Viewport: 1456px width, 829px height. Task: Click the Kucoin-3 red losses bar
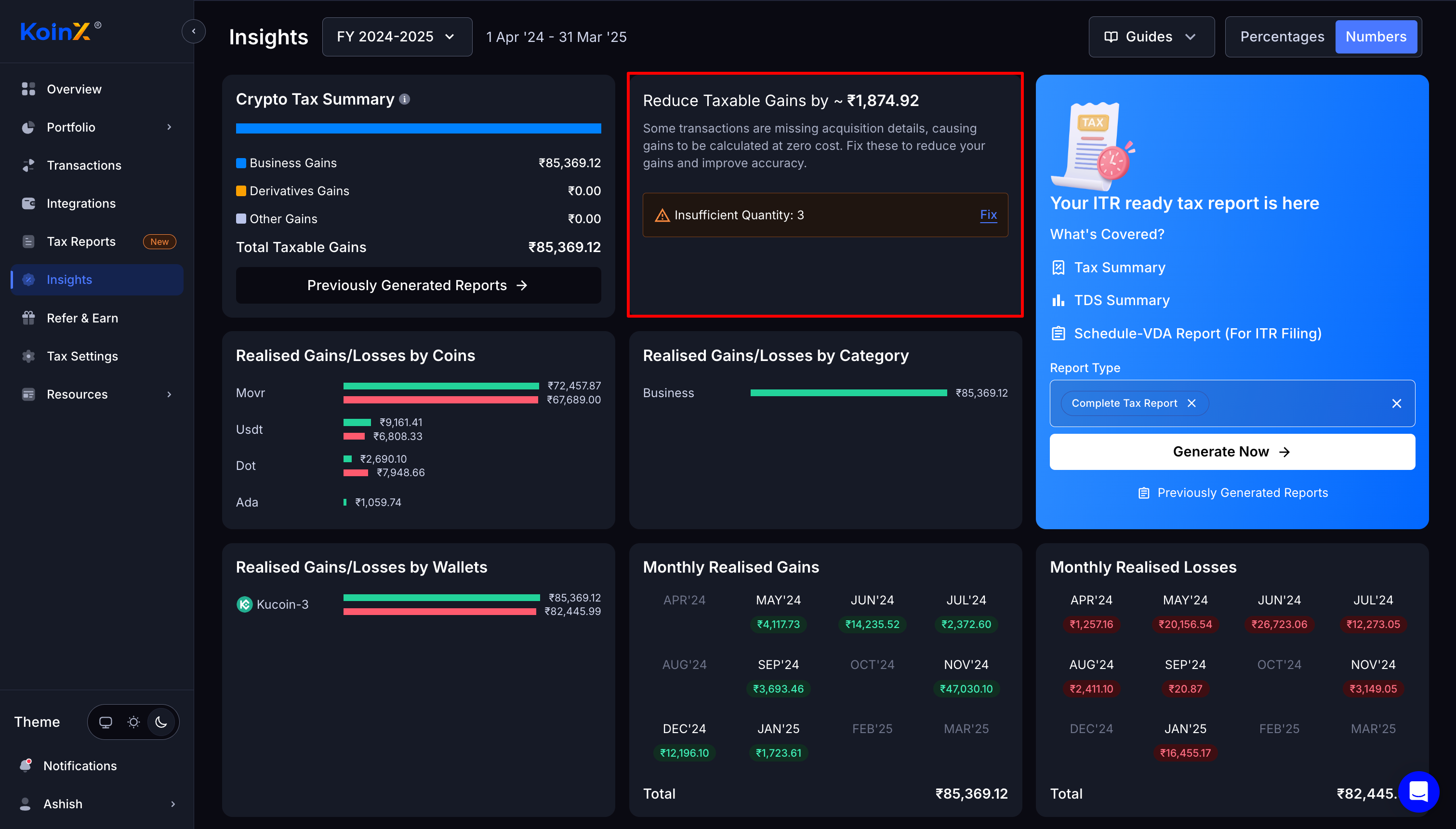(x=440, y=612)
